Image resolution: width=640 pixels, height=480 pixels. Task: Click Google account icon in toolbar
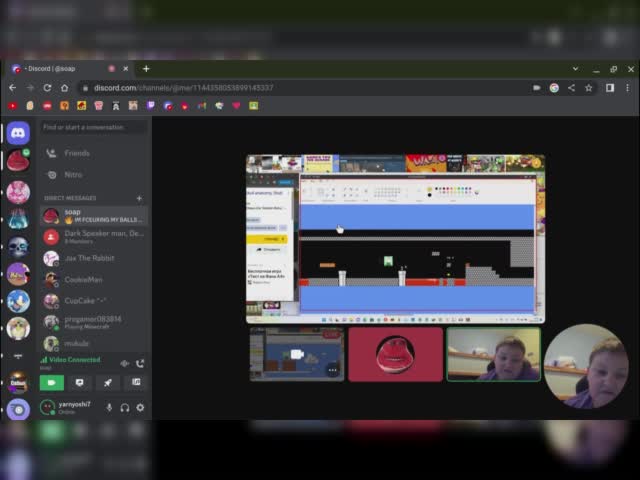554,88
